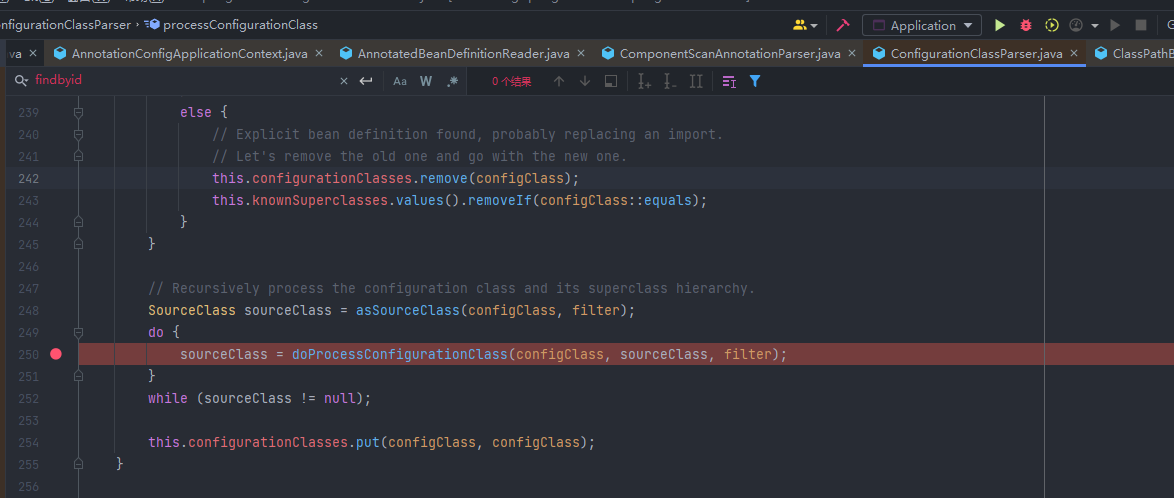Click '0 个结果' results count label
Viewport: 1174px width, 498px height.
[512, 82]
